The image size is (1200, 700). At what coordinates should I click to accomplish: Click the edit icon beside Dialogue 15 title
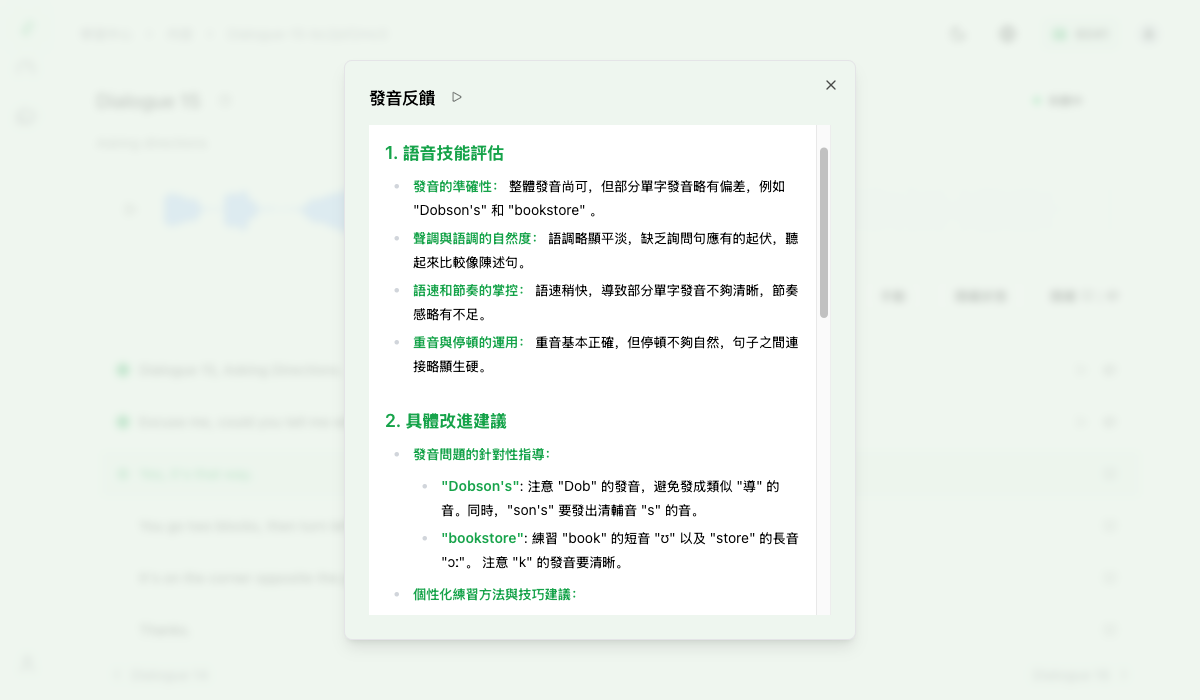[x=226, y=100]
